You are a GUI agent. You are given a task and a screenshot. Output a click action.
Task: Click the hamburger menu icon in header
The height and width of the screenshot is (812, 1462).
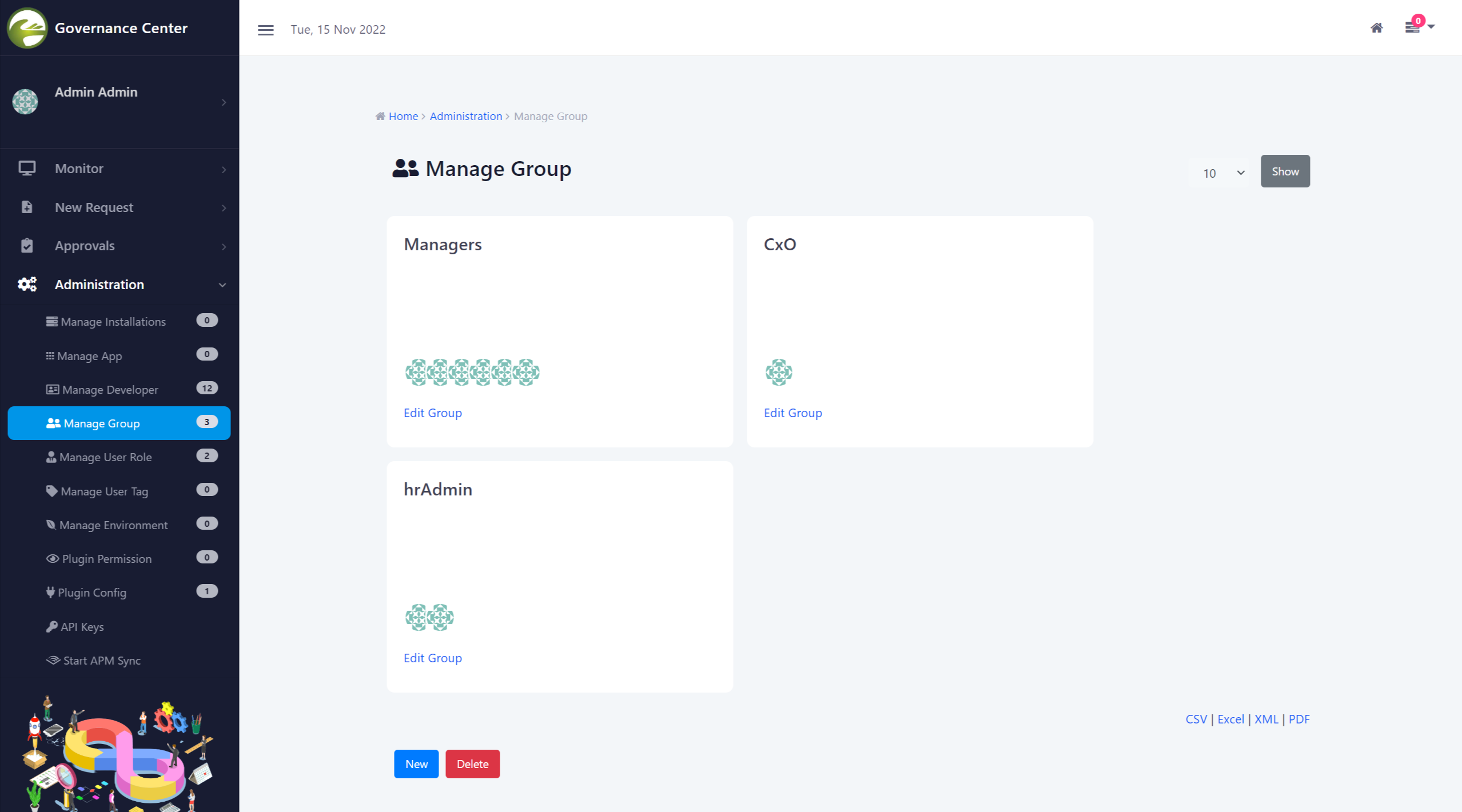point(265,30)
